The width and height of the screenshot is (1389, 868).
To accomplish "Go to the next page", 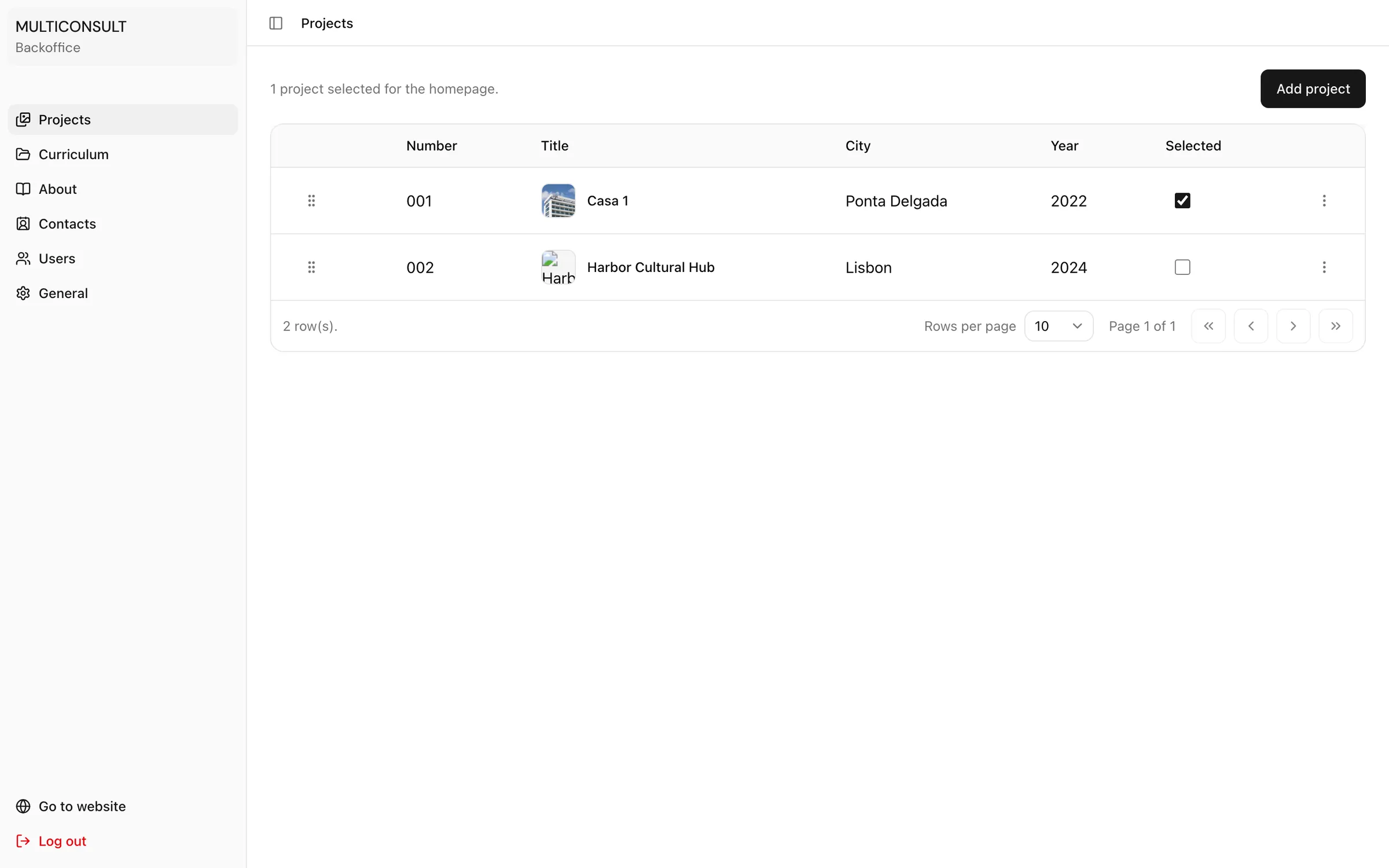I will click(1293, 326).
